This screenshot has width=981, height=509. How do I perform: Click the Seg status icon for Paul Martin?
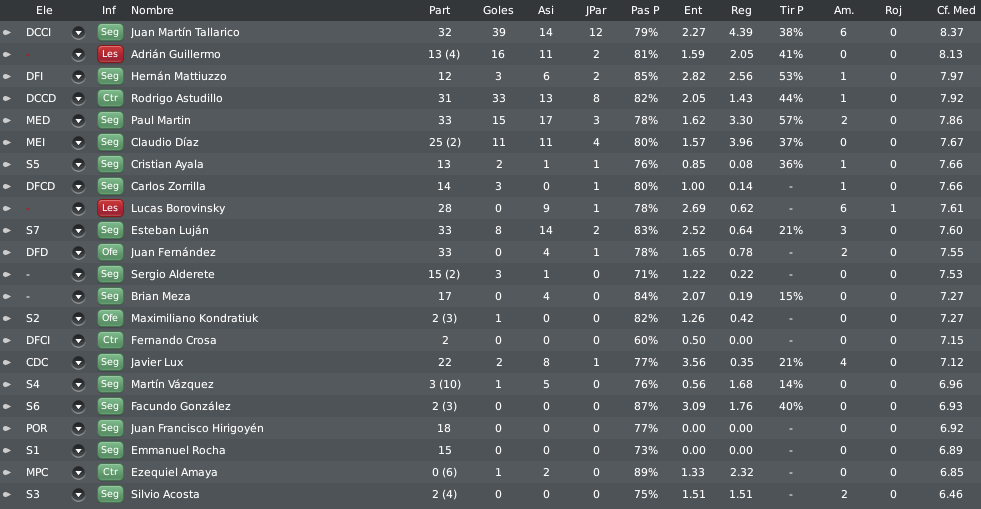pyautogui.click(x=109, y=120)
